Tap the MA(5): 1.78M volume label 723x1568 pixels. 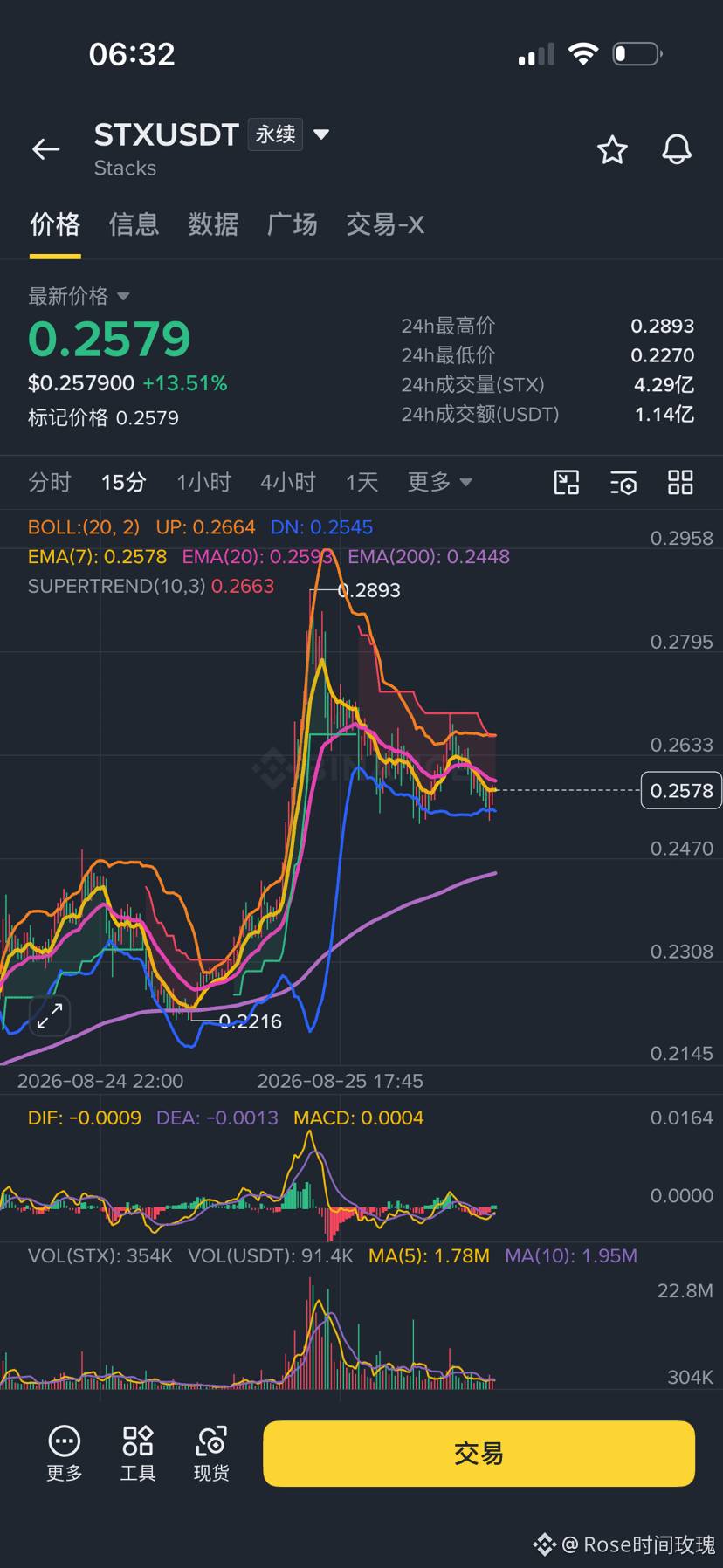429,1256
